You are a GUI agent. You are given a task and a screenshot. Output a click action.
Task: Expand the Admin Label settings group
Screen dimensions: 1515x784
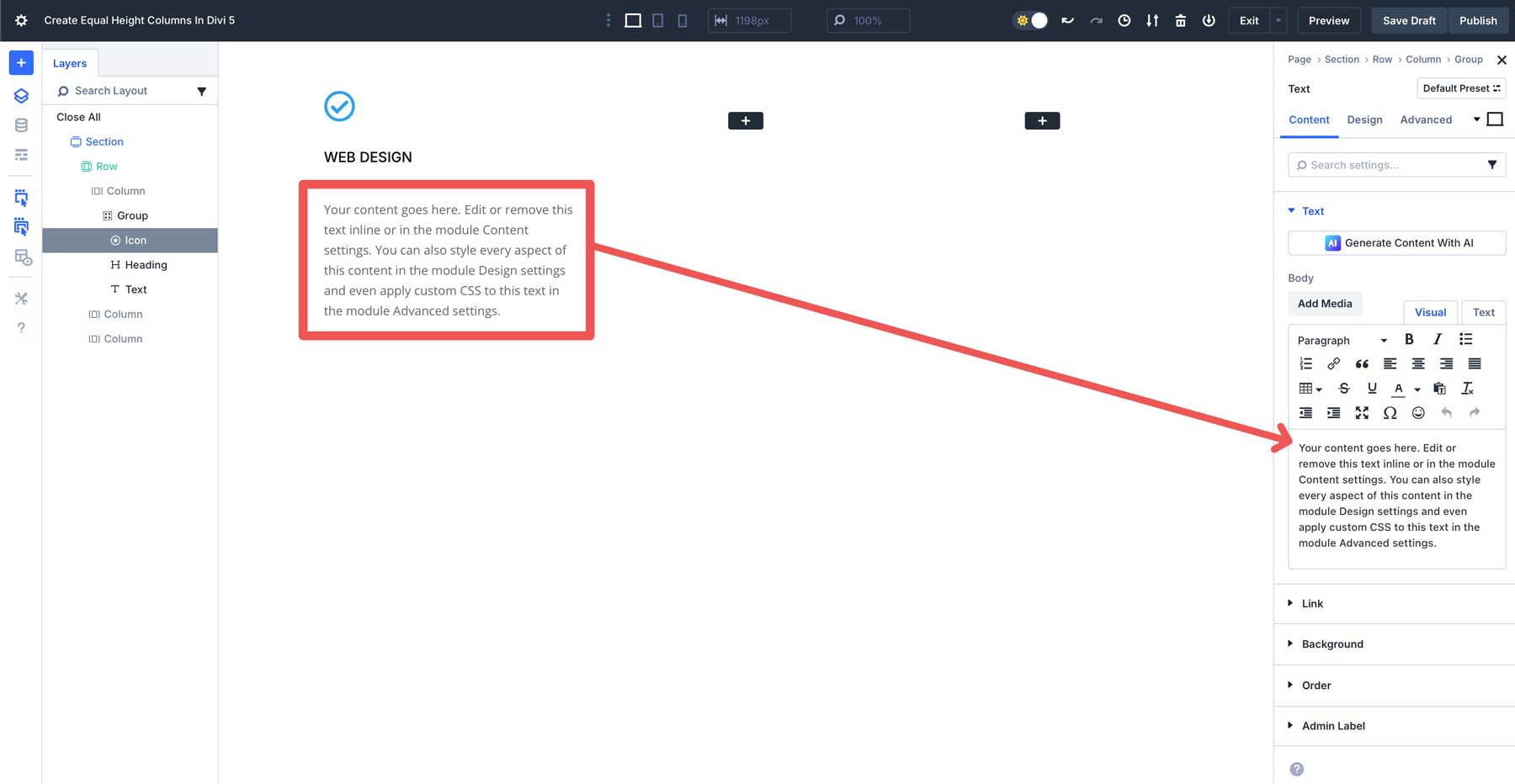(1326, 726)
